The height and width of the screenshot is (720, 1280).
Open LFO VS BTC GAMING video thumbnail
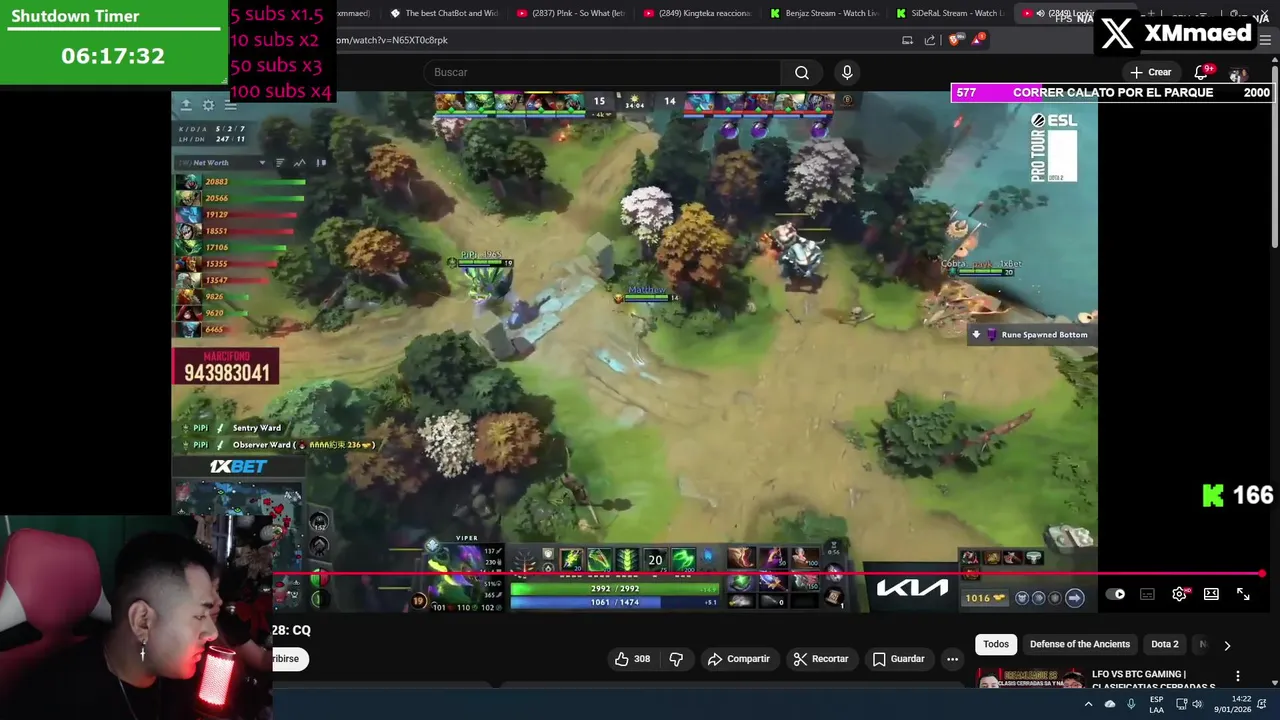tap(1030, 680)
